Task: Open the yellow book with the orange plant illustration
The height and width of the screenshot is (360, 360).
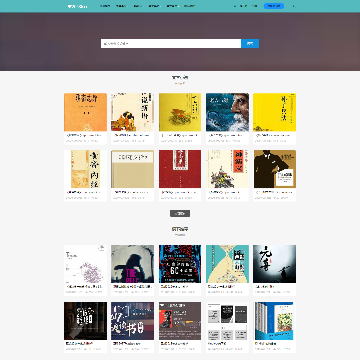Action: pos(180,112)
